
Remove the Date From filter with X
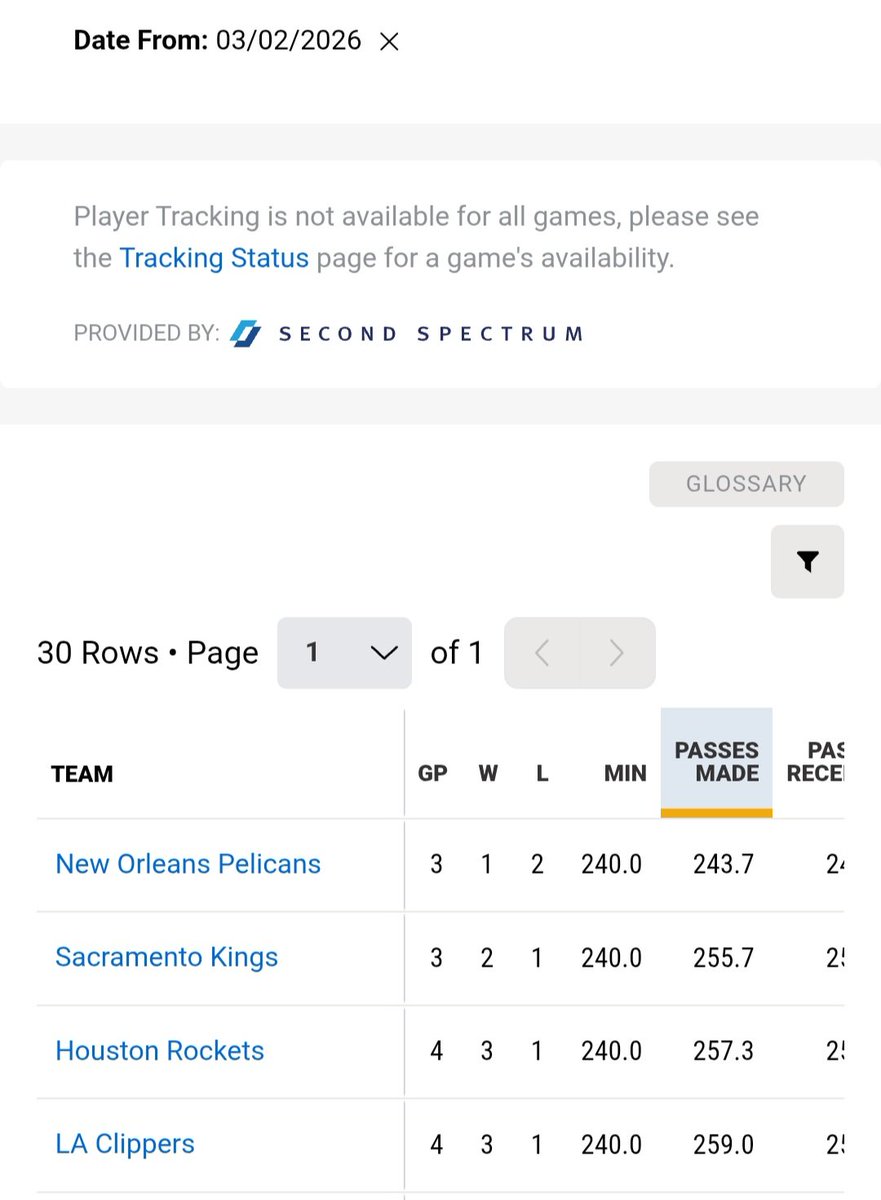[389, 42]
